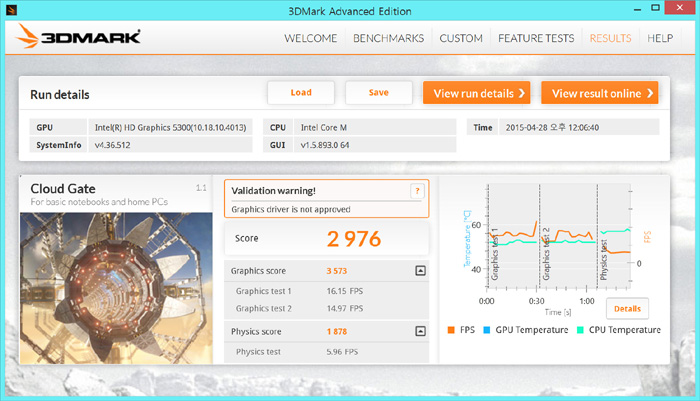Open the Feature Tests tab
The image size is (700, 401).
tap(536, 38)
